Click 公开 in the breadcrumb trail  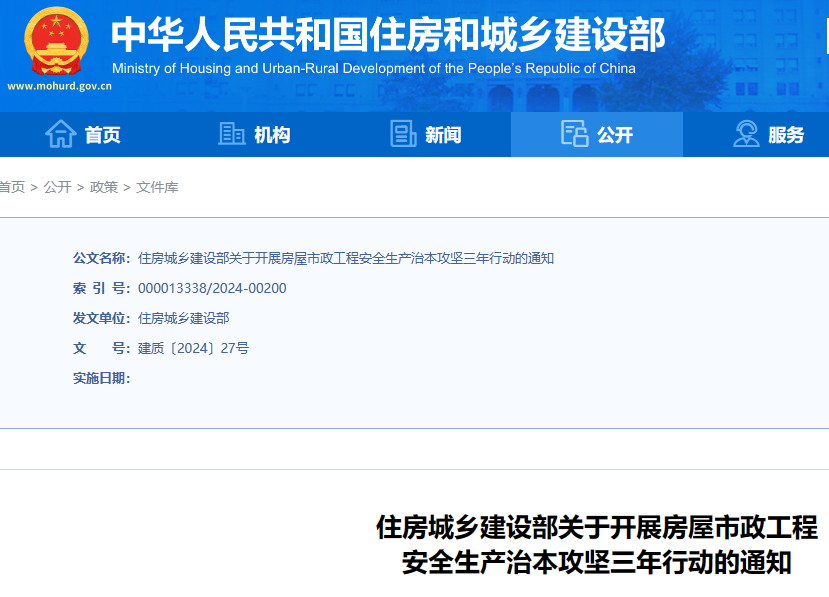pyautogui.click(x=57, y=187)
